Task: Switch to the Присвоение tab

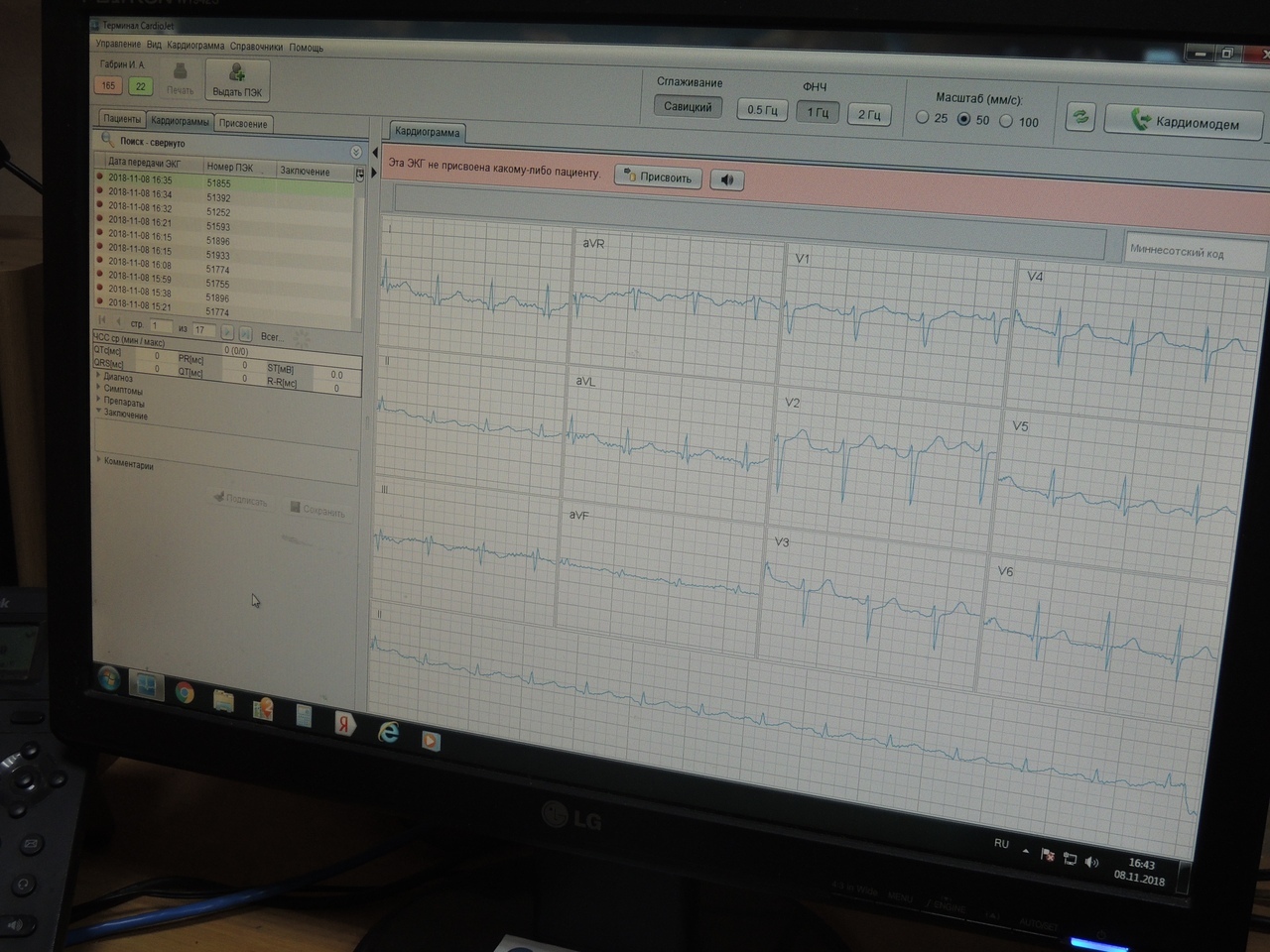Action: [x=243, y=124]
